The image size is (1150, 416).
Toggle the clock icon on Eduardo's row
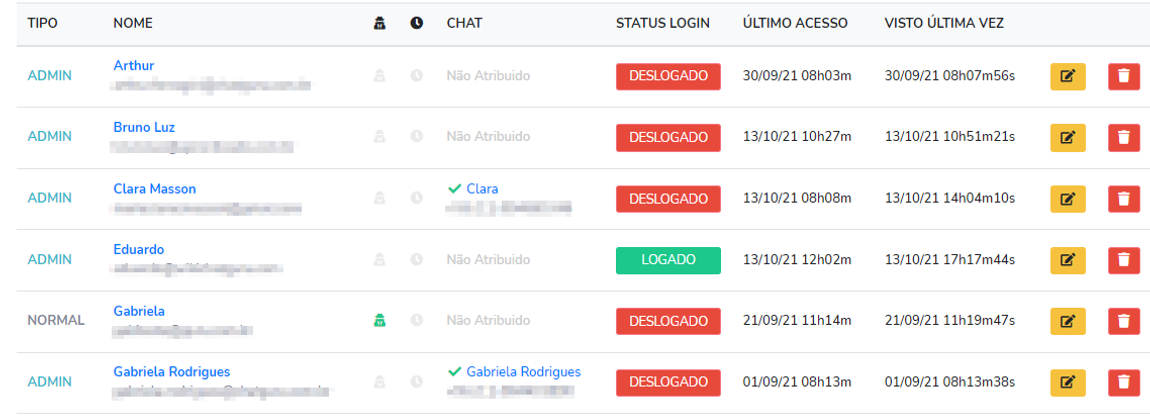pyautogui.click(x=417, y=259)
